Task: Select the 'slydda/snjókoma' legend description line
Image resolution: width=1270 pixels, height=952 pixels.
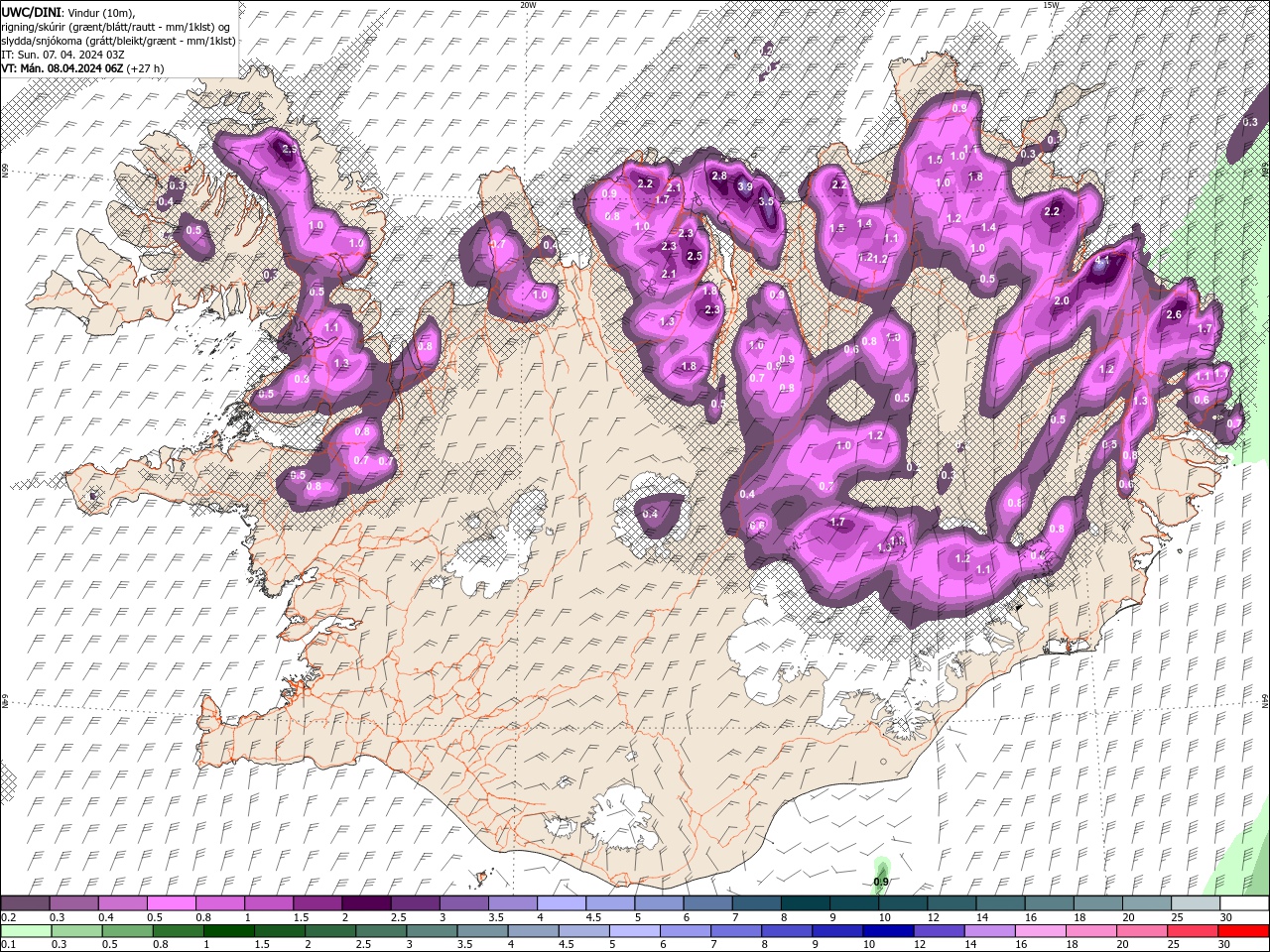Action: (x=118, y=40)
